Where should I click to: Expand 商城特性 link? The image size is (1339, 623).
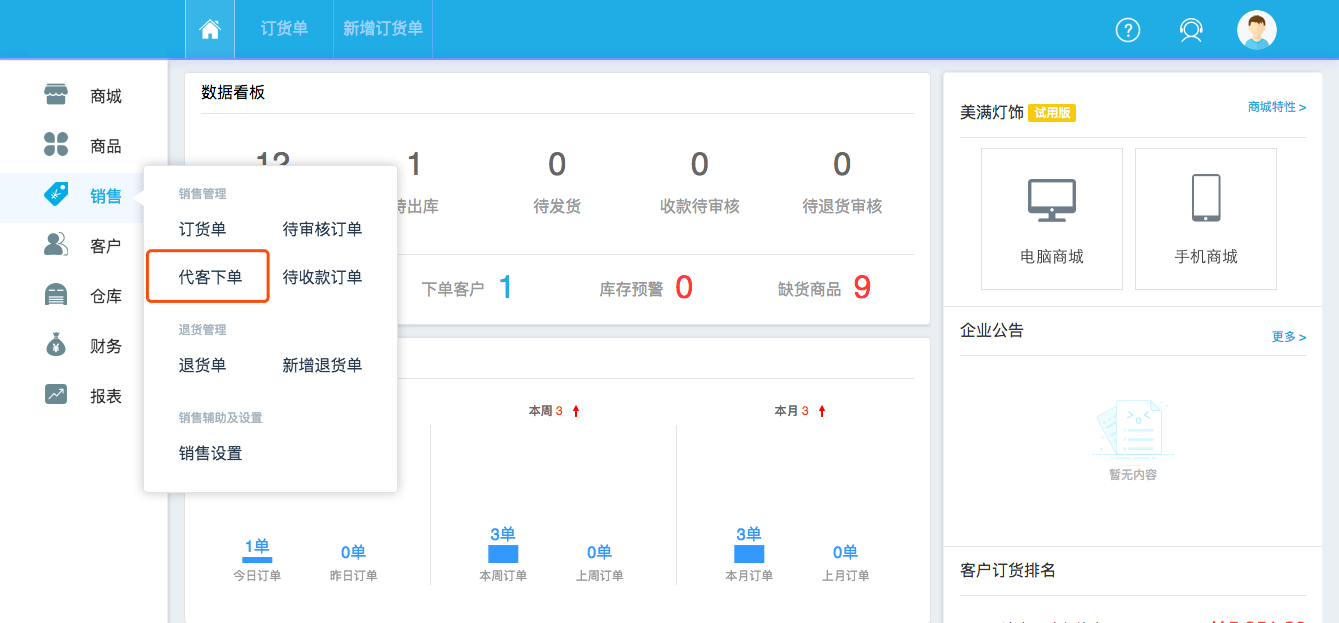[x=1276, y=107]
